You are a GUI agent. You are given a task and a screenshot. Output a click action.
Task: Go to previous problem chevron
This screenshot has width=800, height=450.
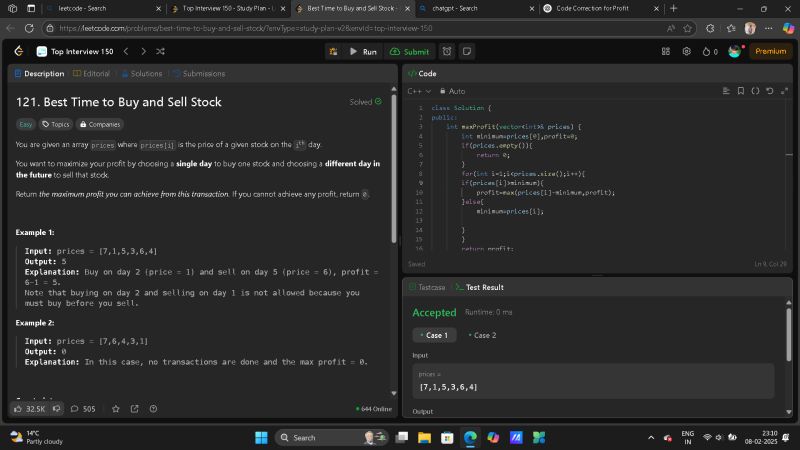[x=127, y=51]
